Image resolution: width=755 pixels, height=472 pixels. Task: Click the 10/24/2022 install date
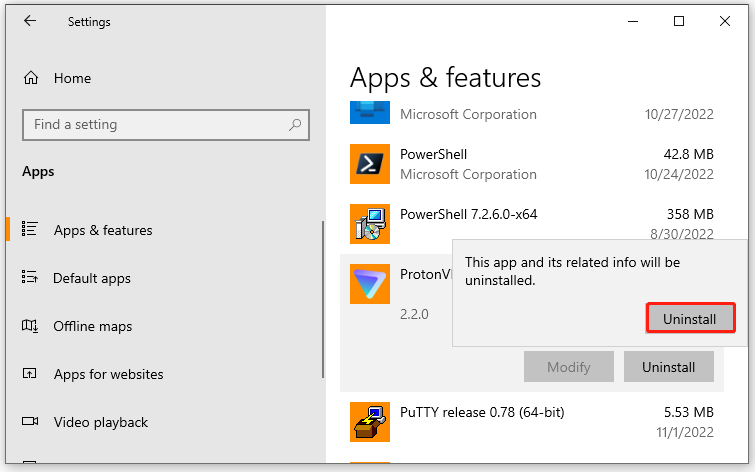(x=679, y=174)
